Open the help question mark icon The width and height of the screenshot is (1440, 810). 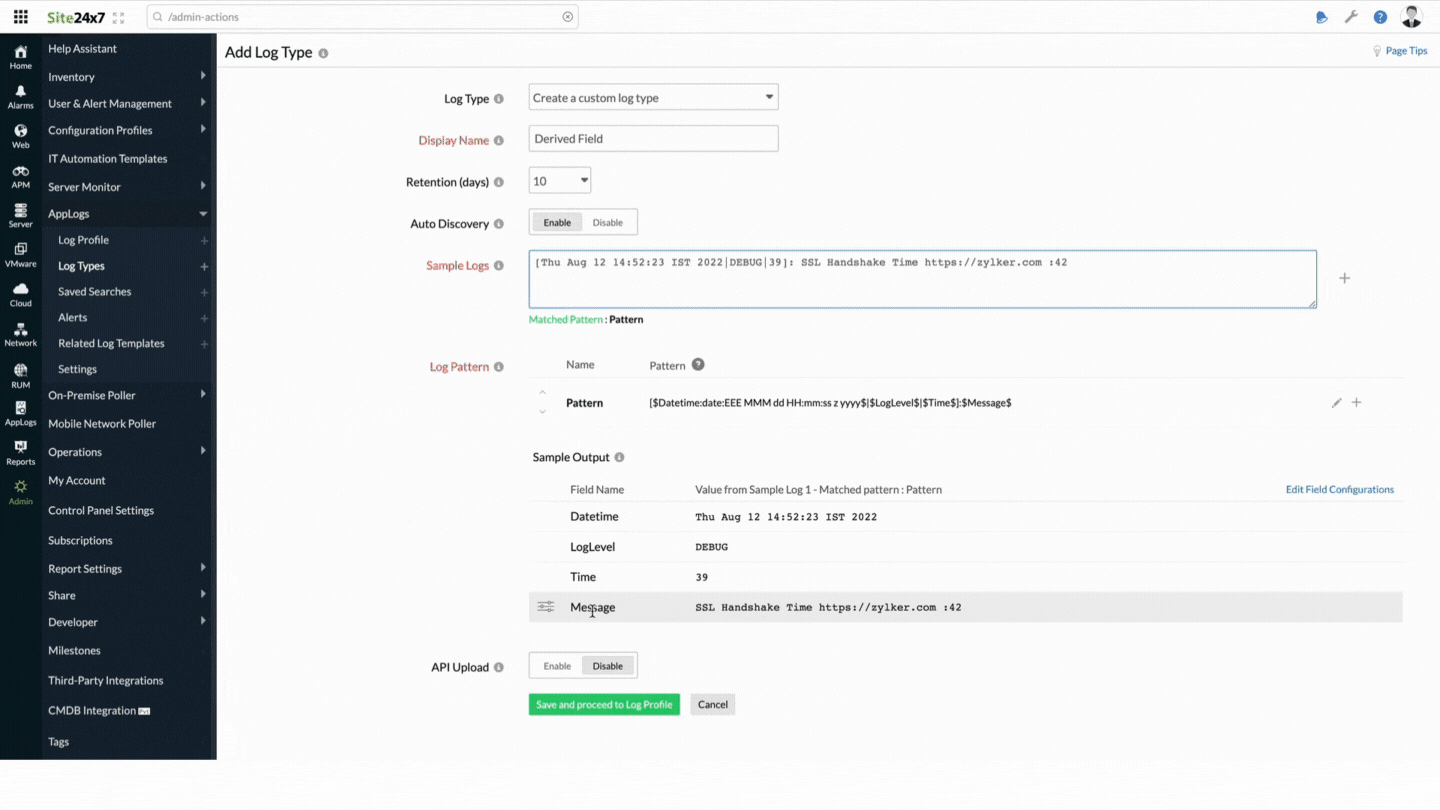[1380, 17]
